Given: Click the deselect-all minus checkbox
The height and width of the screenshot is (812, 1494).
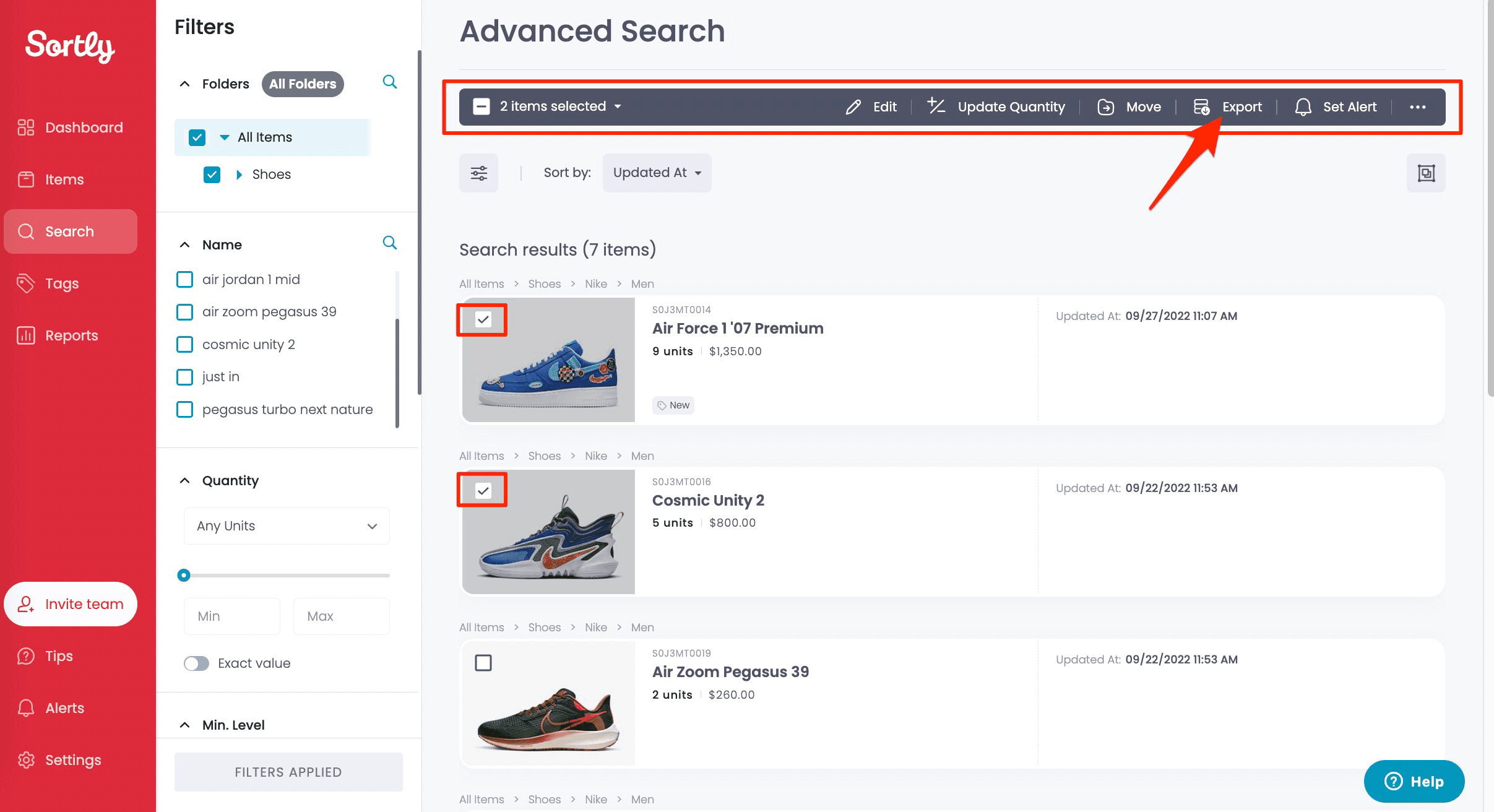Looking at the screenshot, I should [481, 106].
